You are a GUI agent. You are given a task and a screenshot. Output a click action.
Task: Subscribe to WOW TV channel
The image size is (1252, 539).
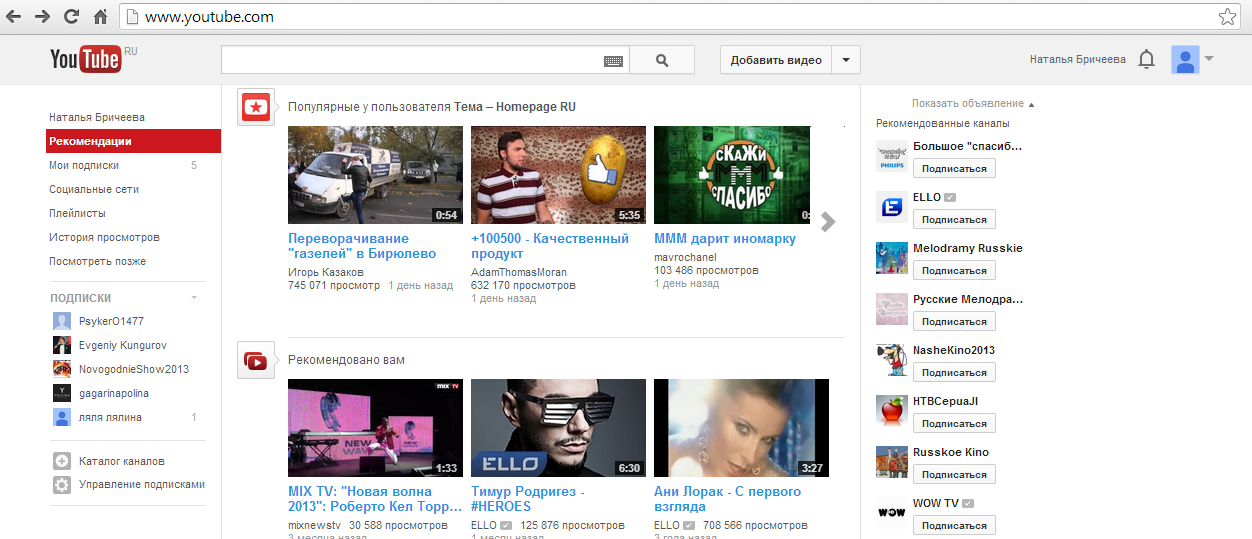pyautogui.click(x=954, y=526)
